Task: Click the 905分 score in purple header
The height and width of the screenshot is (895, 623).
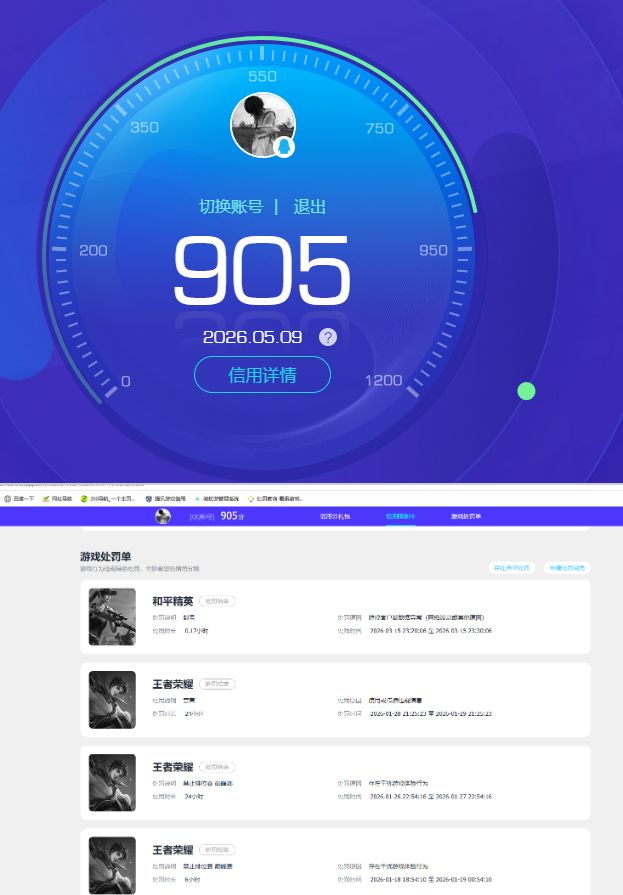Action: [x=232, y=516]
